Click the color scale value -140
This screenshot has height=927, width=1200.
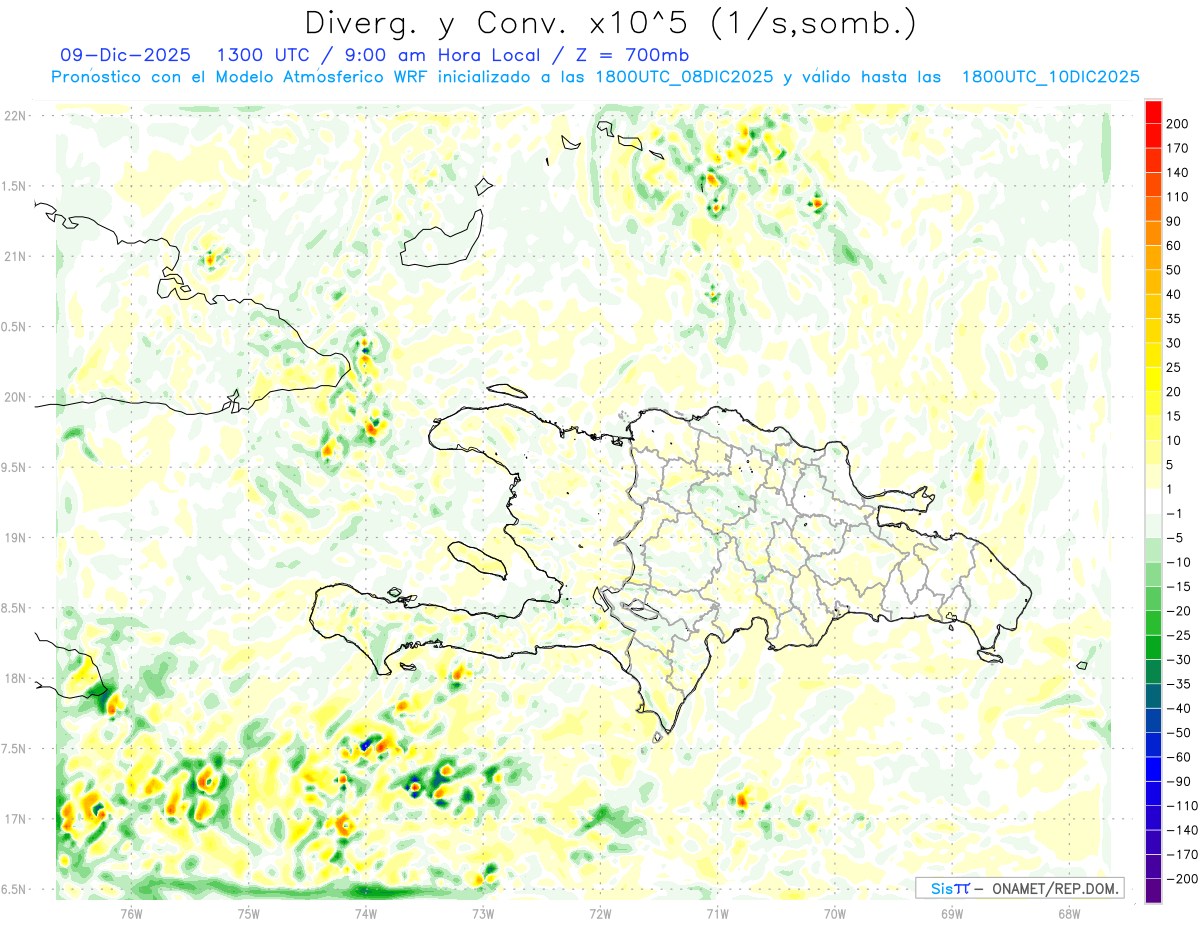coord(1184,830)
